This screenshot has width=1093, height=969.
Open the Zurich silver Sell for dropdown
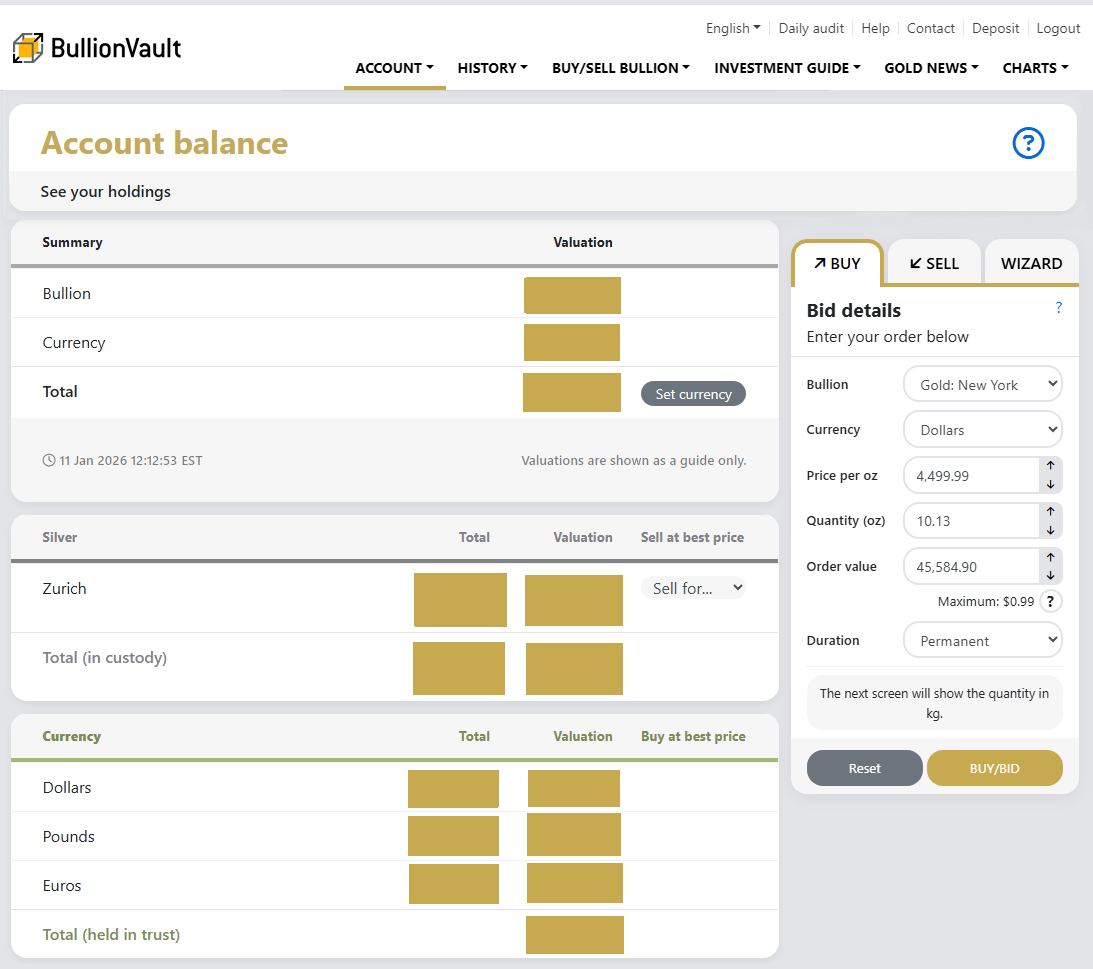point(693,589)
